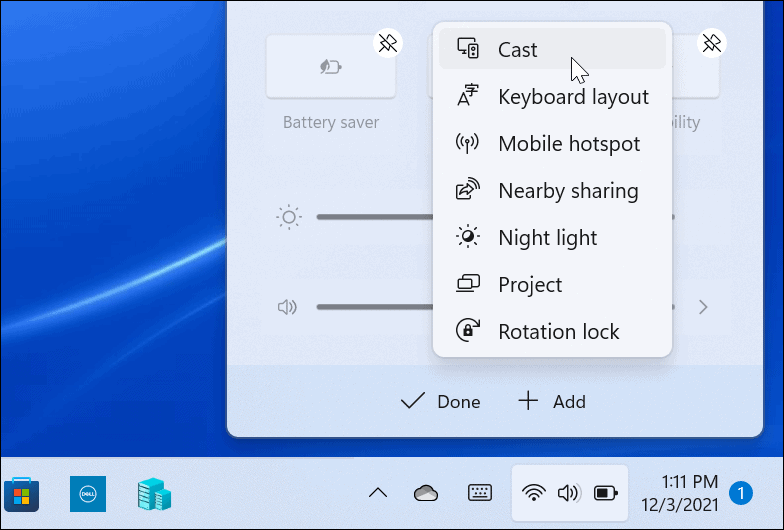This screenshot has height=530, width=784.
Task: Add the Mobile hotspot quick setting
Action: coord(552,144)
